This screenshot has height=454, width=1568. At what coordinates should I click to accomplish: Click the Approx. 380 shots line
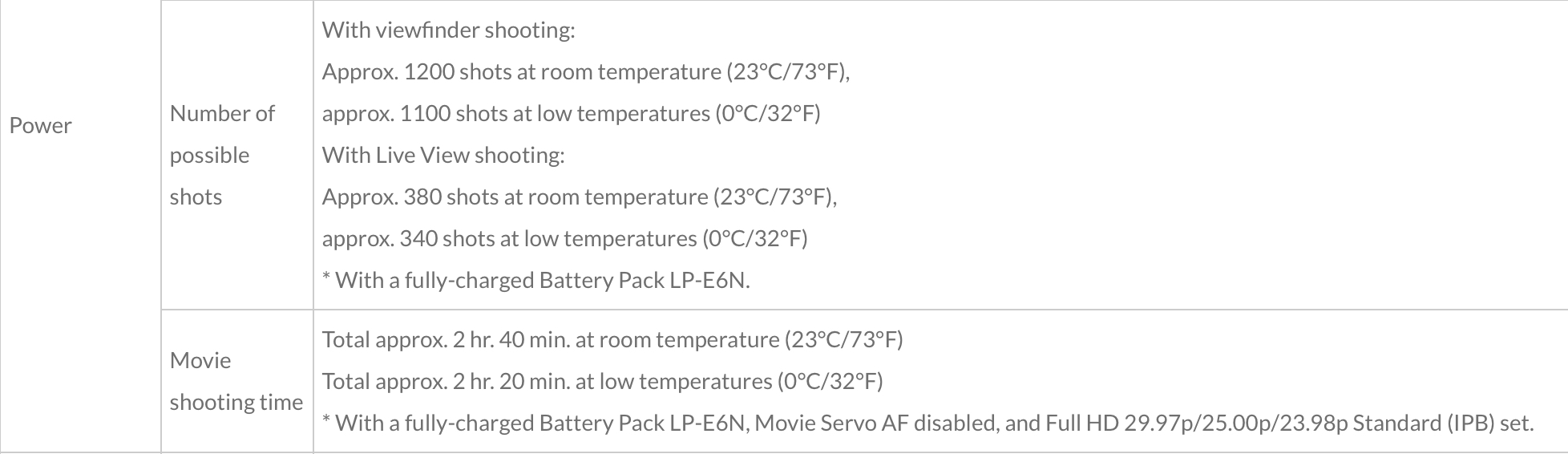point(580,197)
